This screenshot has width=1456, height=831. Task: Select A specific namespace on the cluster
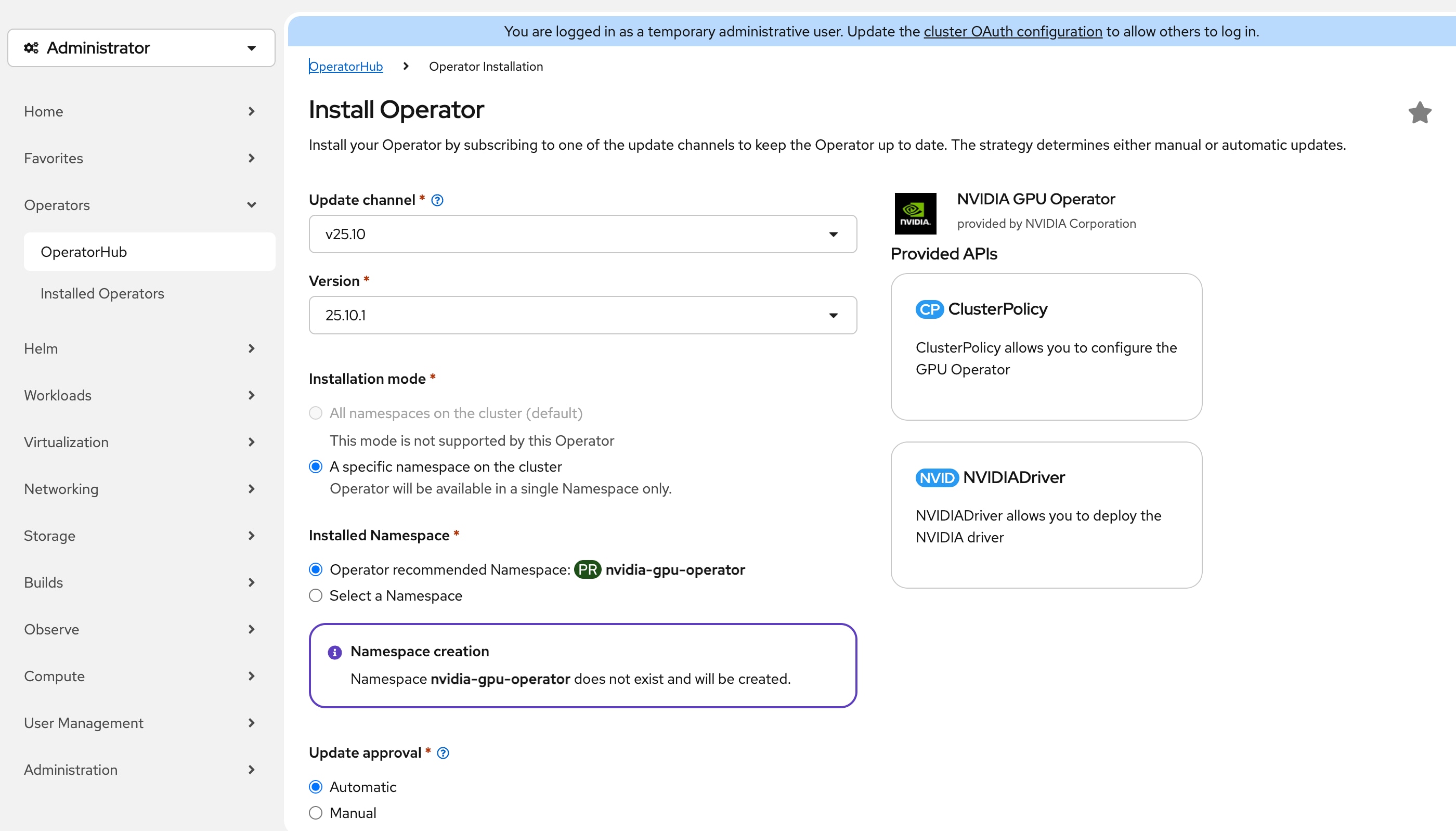pos(316,467)
